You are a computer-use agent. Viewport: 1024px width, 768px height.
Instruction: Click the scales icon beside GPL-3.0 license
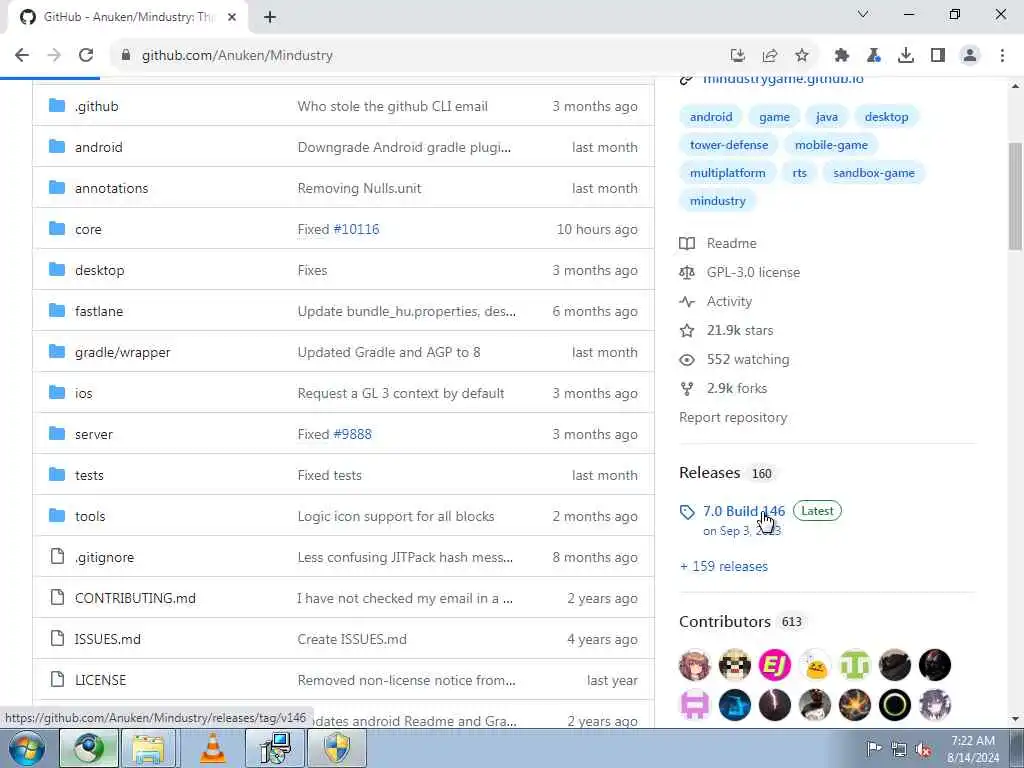coord(687,272)
